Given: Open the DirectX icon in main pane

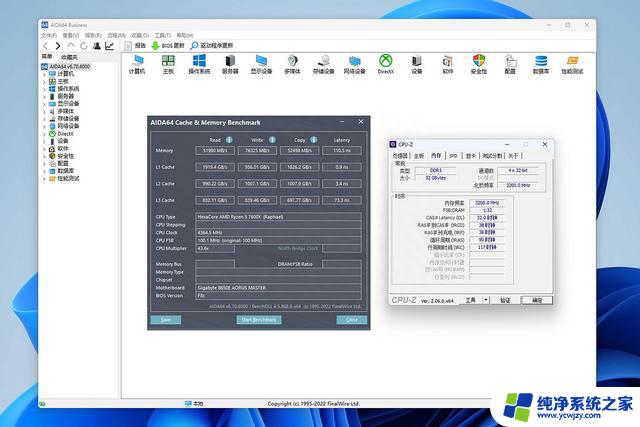Looking at the screenshot, I should point(386,64).
